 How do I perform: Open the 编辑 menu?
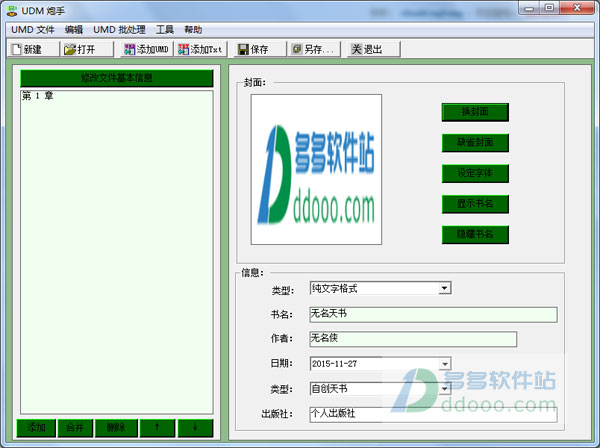(x=74, y=30)
